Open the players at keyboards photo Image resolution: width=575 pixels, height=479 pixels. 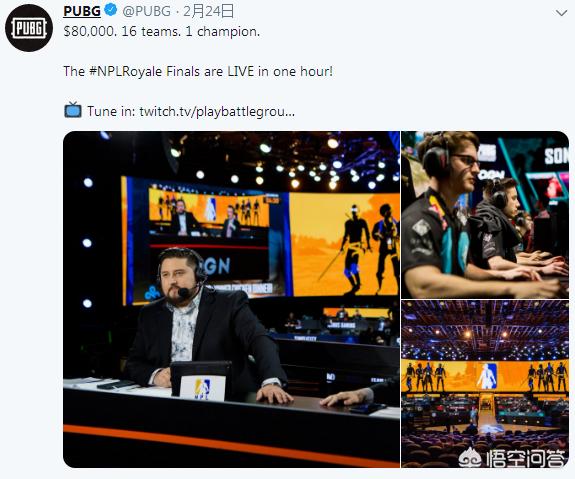485,215
